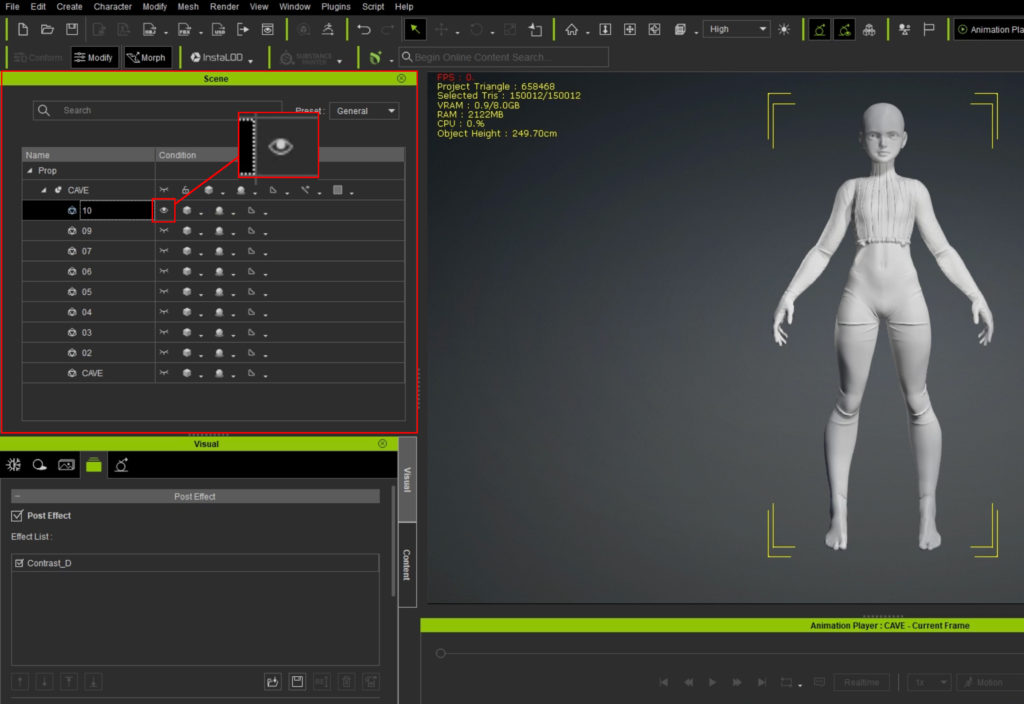Viewport: 1024px width, 704px height.
Task: Disable the Contrast_D effect checkbox
Action: tap(19, 564)
